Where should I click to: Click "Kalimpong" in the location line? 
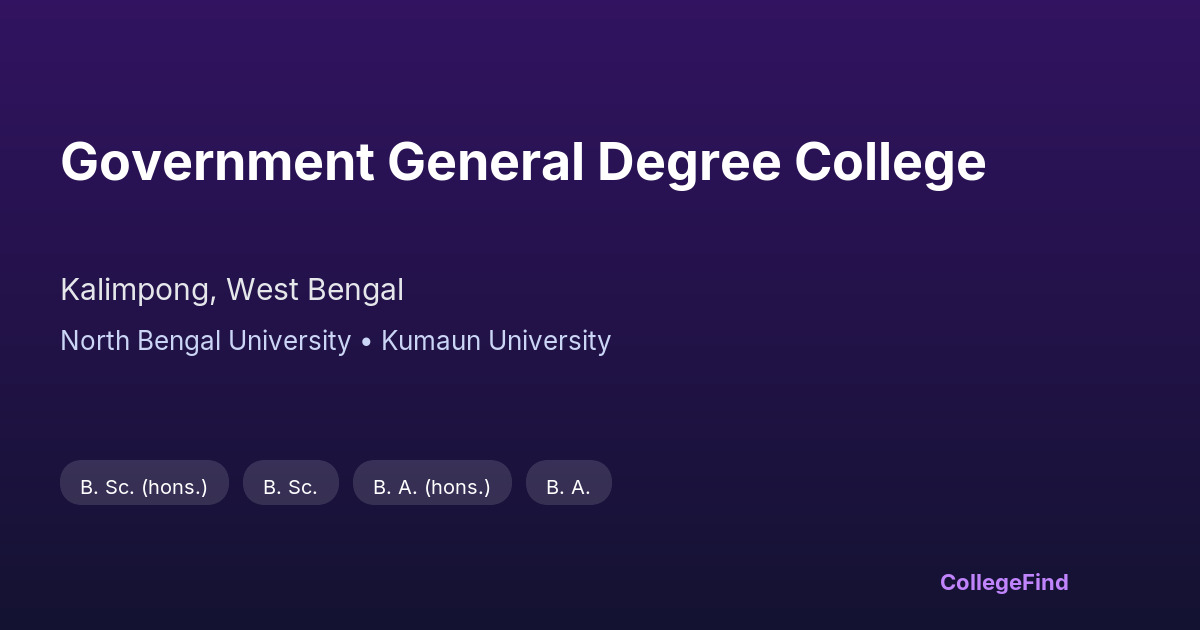135,290
